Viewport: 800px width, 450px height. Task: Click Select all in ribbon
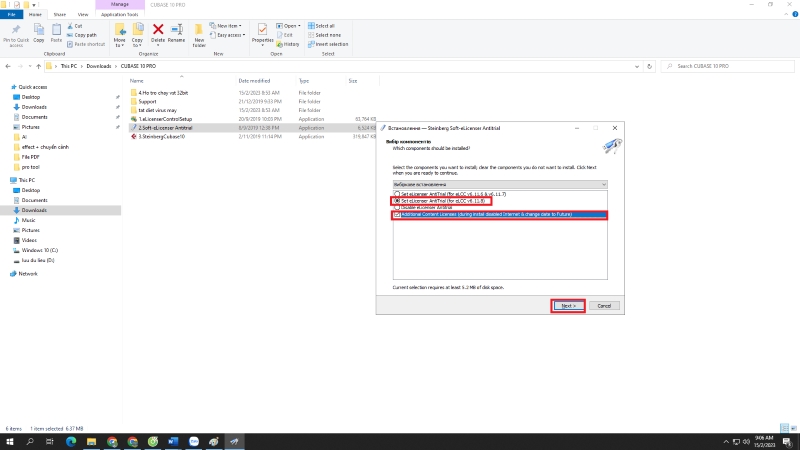[x=321, y=26]
